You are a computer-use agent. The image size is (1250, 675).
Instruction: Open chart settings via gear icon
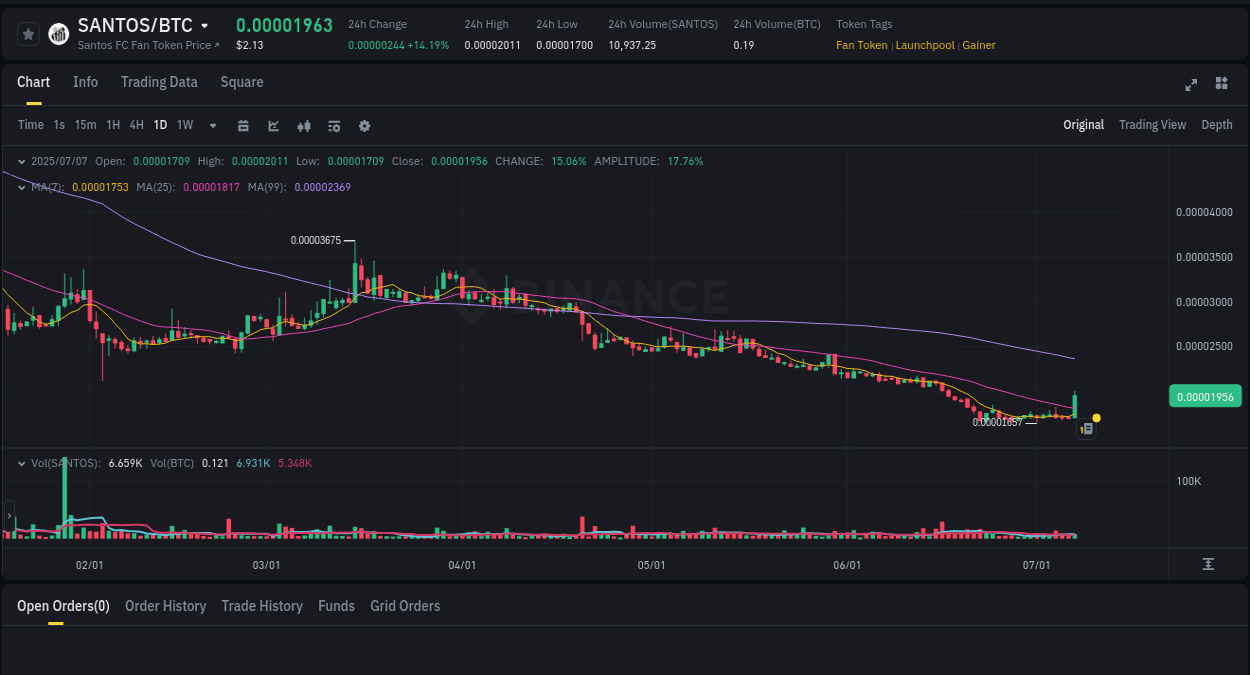pos(364,125)
